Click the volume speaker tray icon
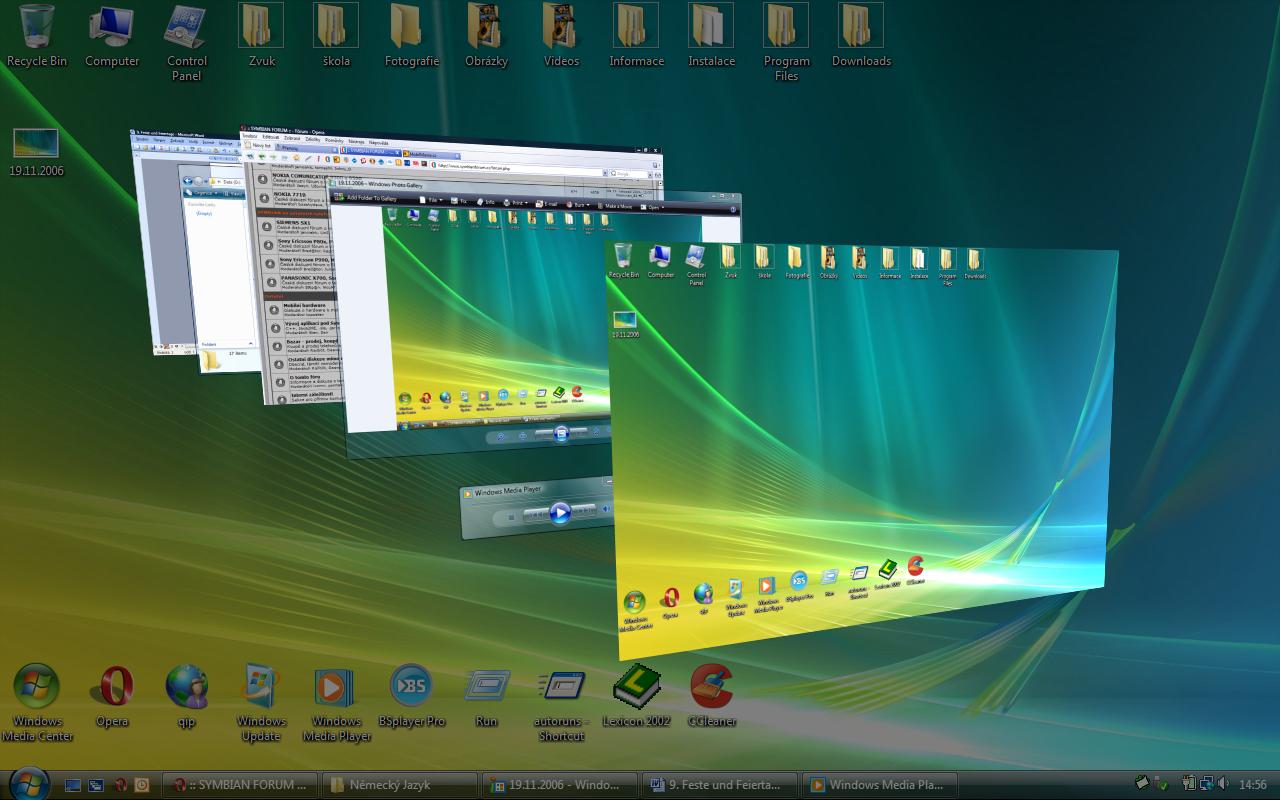Viewport: 1280px width, 800px height. click(x=1224, y=784)
